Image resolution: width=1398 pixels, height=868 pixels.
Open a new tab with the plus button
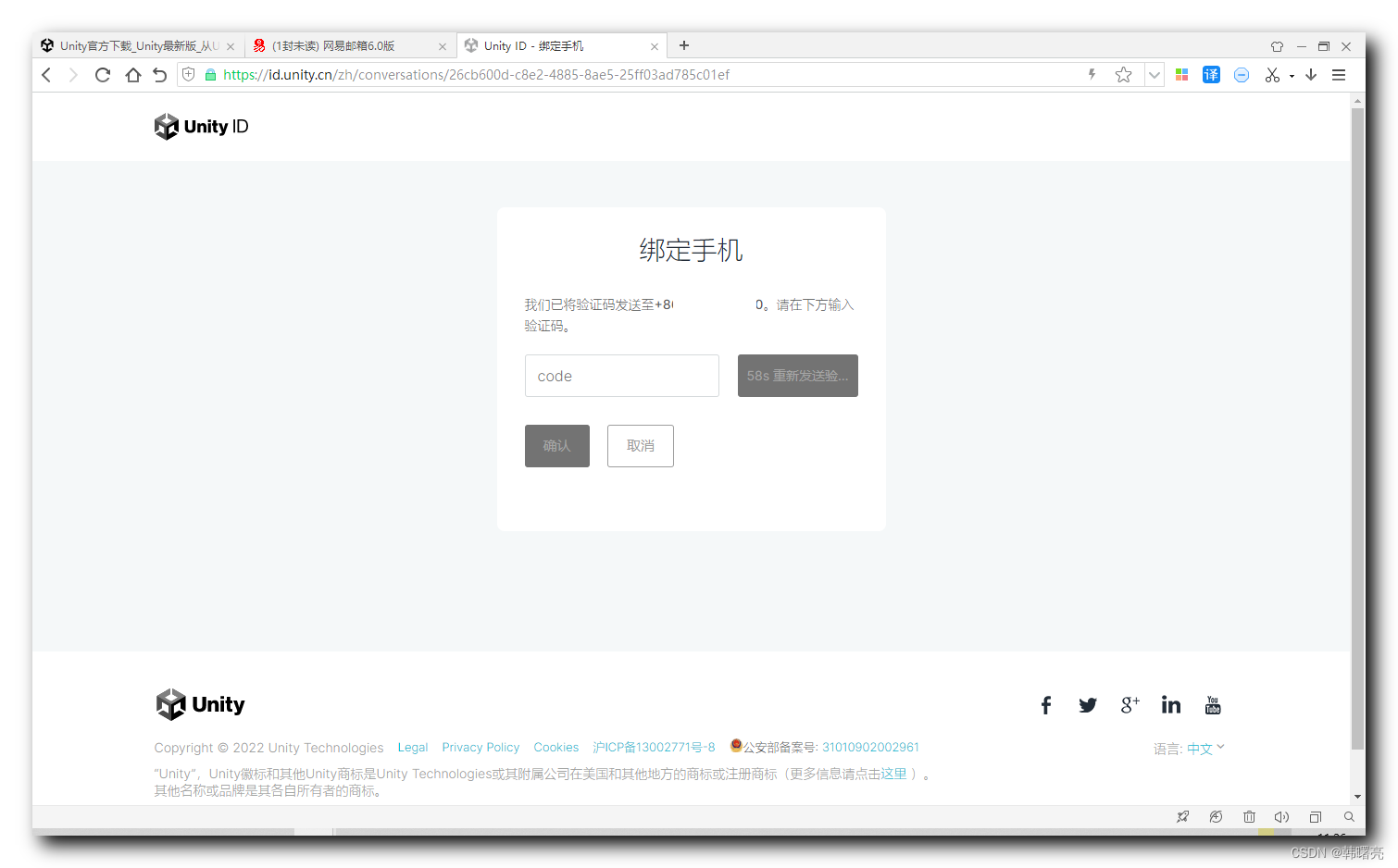tap(684, 45)
